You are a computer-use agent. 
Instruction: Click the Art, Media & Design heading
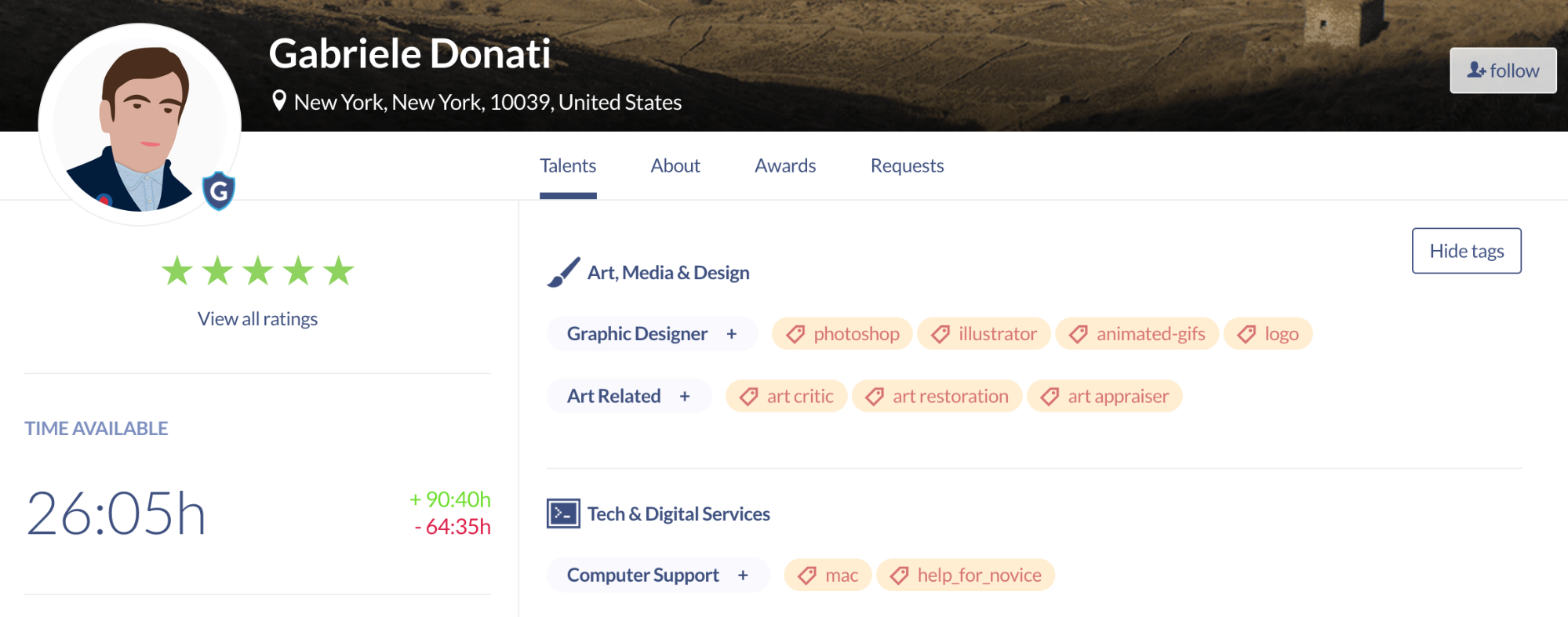point(668,273)
